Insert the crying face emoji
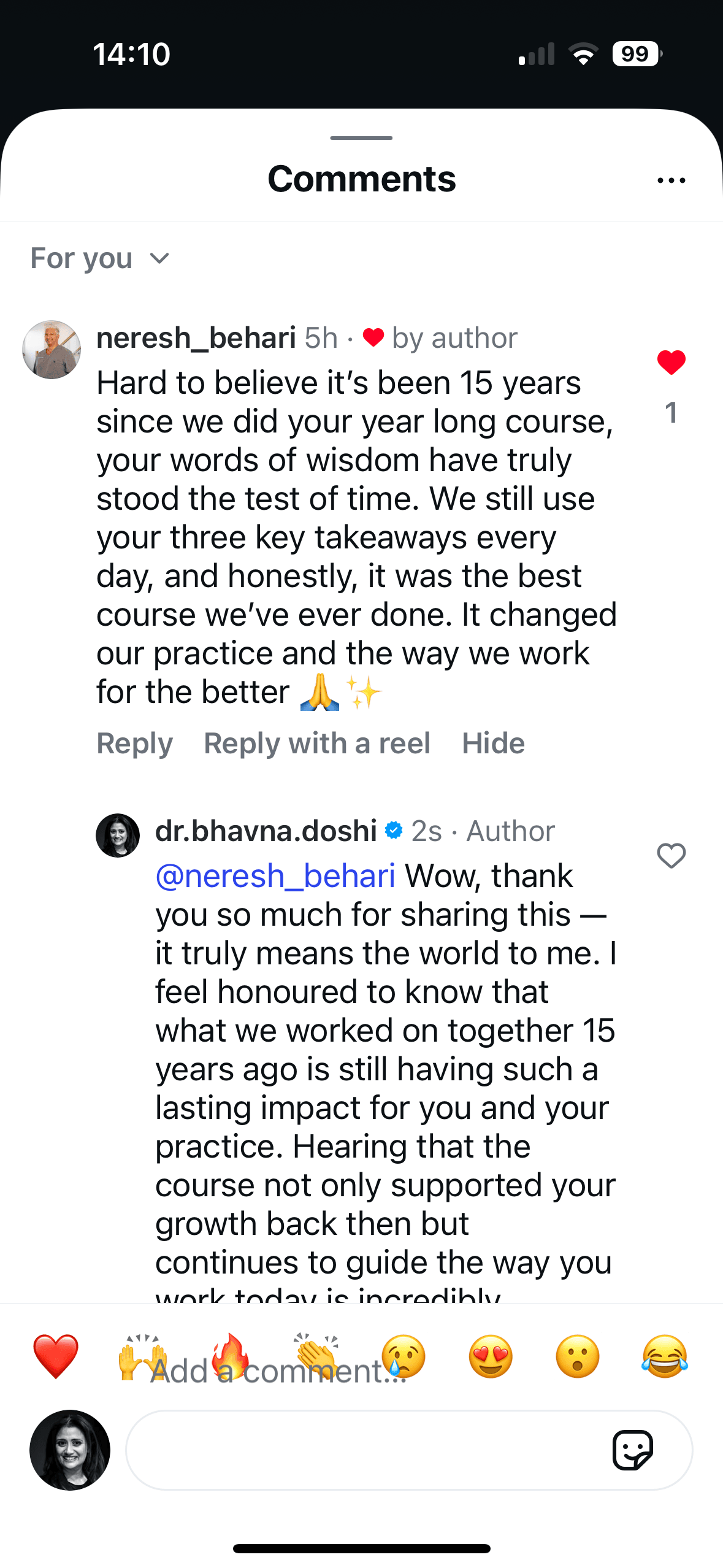This screenshot has width=723, height=1568. click(404, 1356)
